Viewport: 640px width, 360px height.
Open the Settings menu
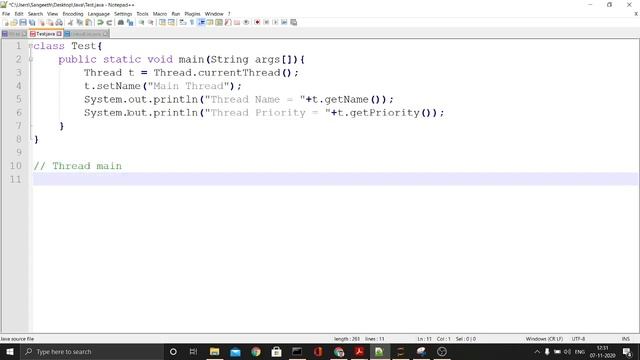click(x=123, y=14)
